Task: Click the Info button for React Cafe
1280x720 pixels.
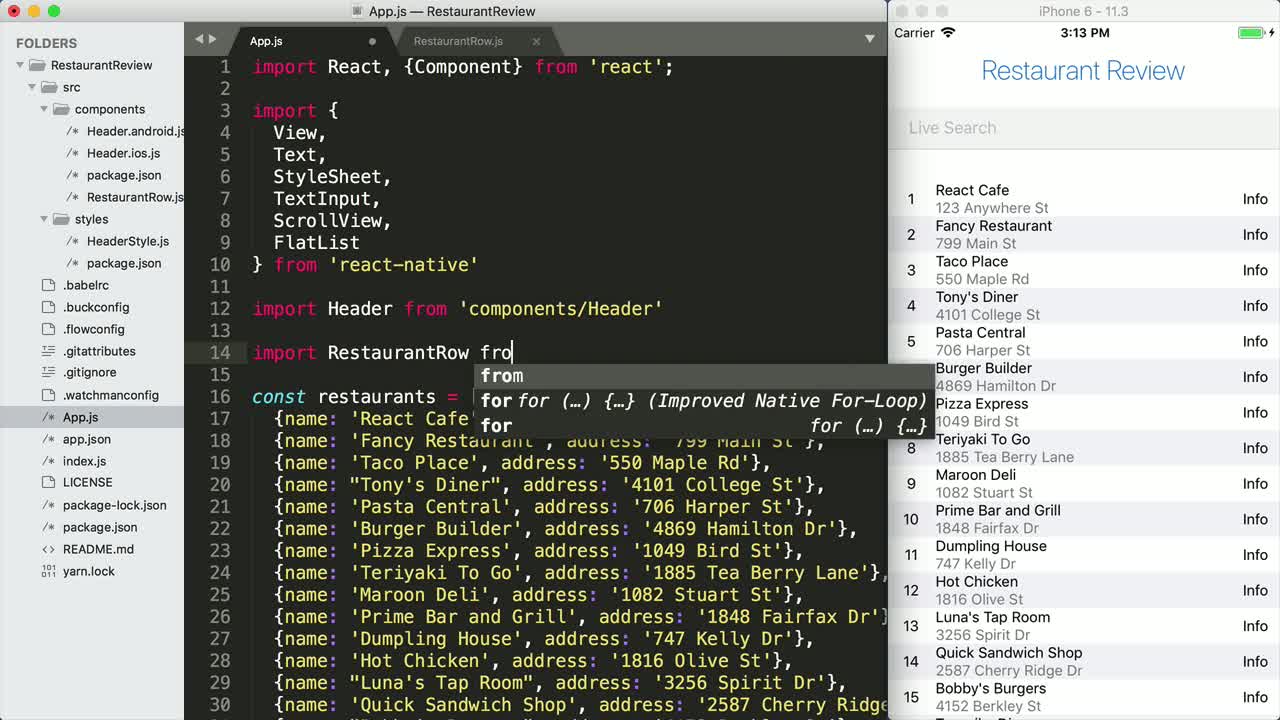Action: click(1255, 199)
